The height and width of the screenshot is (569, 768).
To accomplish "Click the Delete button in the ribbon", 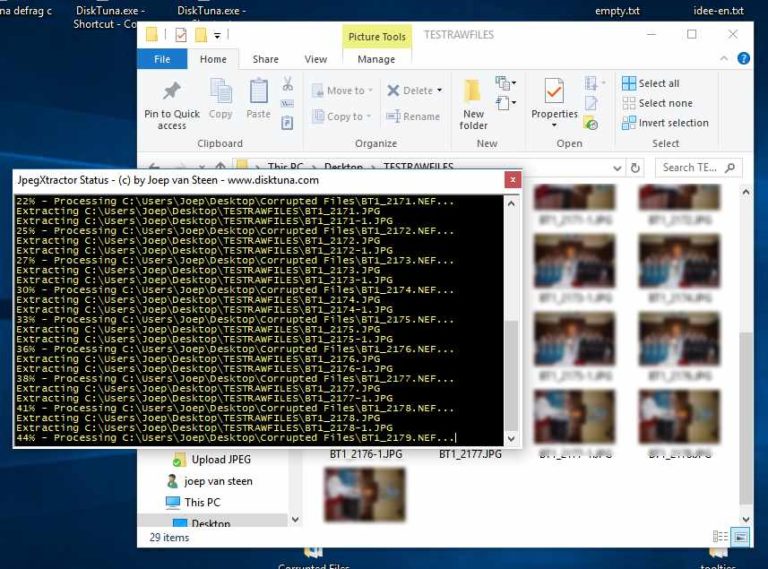I will click(410, 91).
